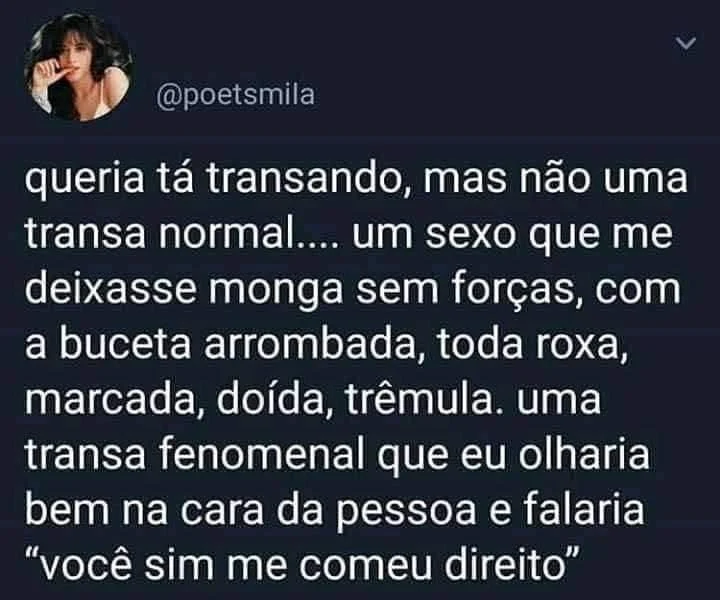Click the word "trêmula." in the tweet
This screenshot has height=600, width=720.
point(426,399)
